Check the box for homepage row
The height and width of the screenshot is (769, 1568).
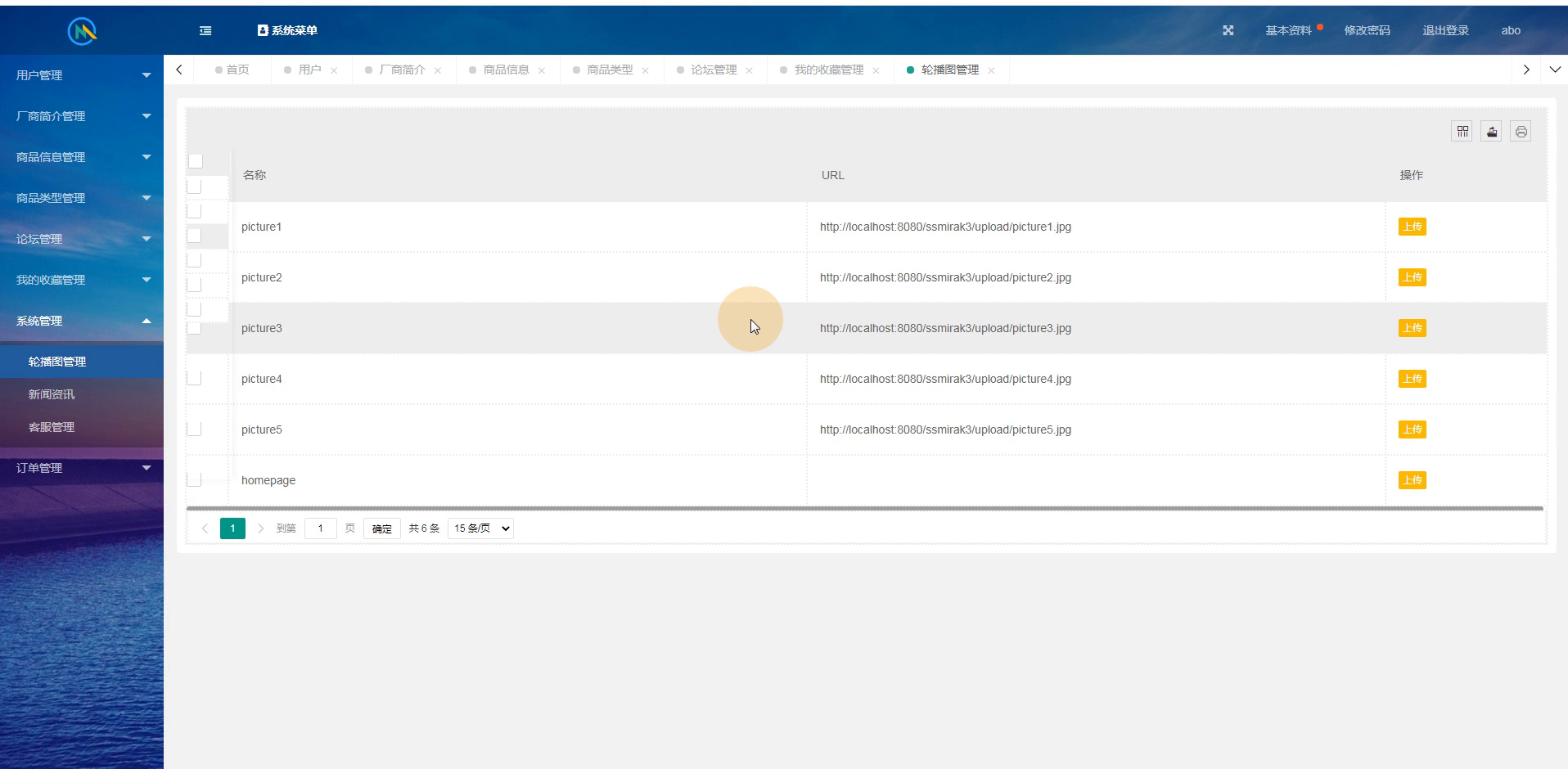point(194,479)
